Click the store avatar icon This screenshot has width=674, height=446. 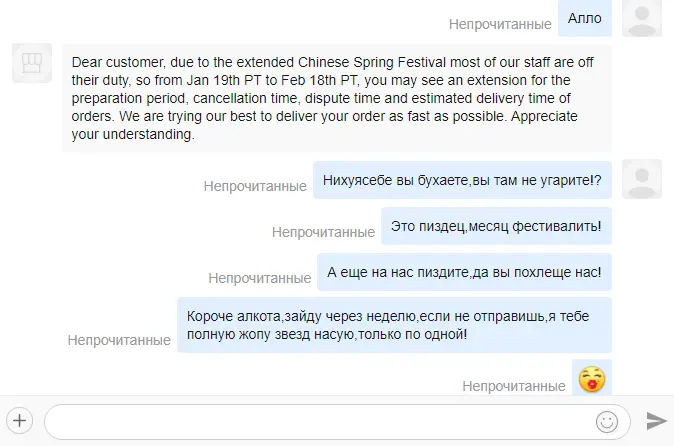(x=32, y=63)
